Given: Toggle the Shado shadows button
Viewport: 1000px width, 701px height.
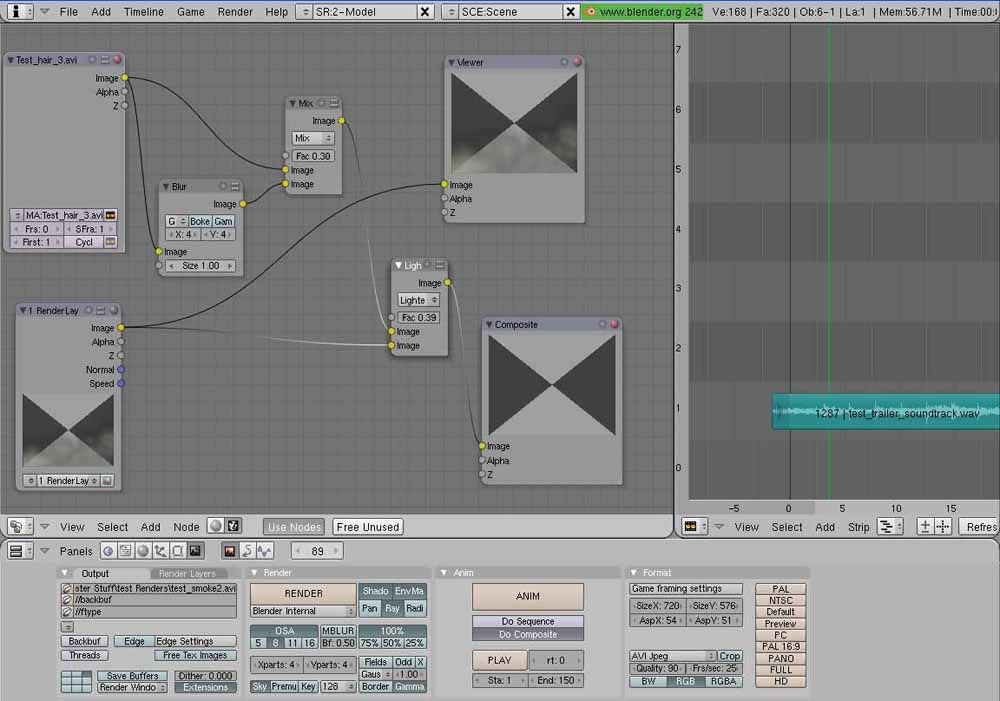Looking at the screenshot, I should [375, 591].
